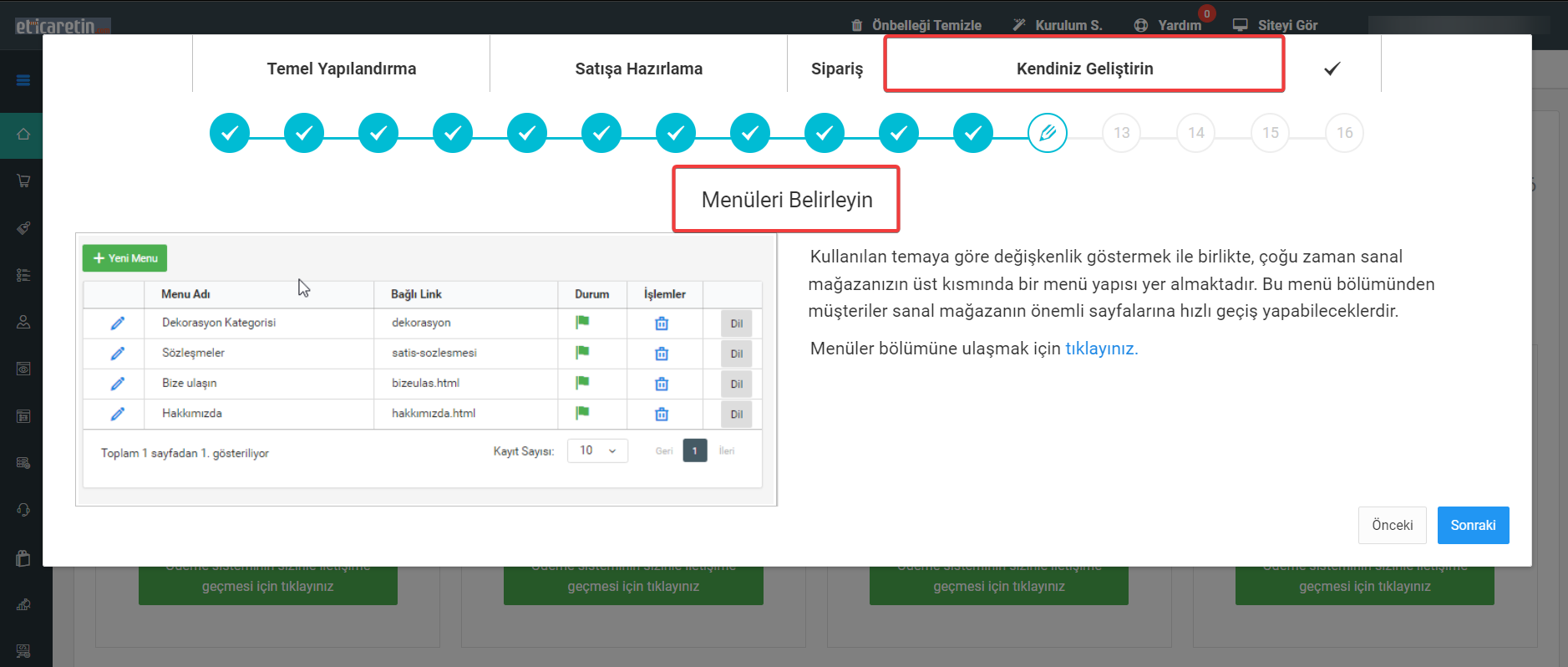Follow the tıklayınız link to menus
Viewport: 1568px width, 667px height.
(1101, 349)
